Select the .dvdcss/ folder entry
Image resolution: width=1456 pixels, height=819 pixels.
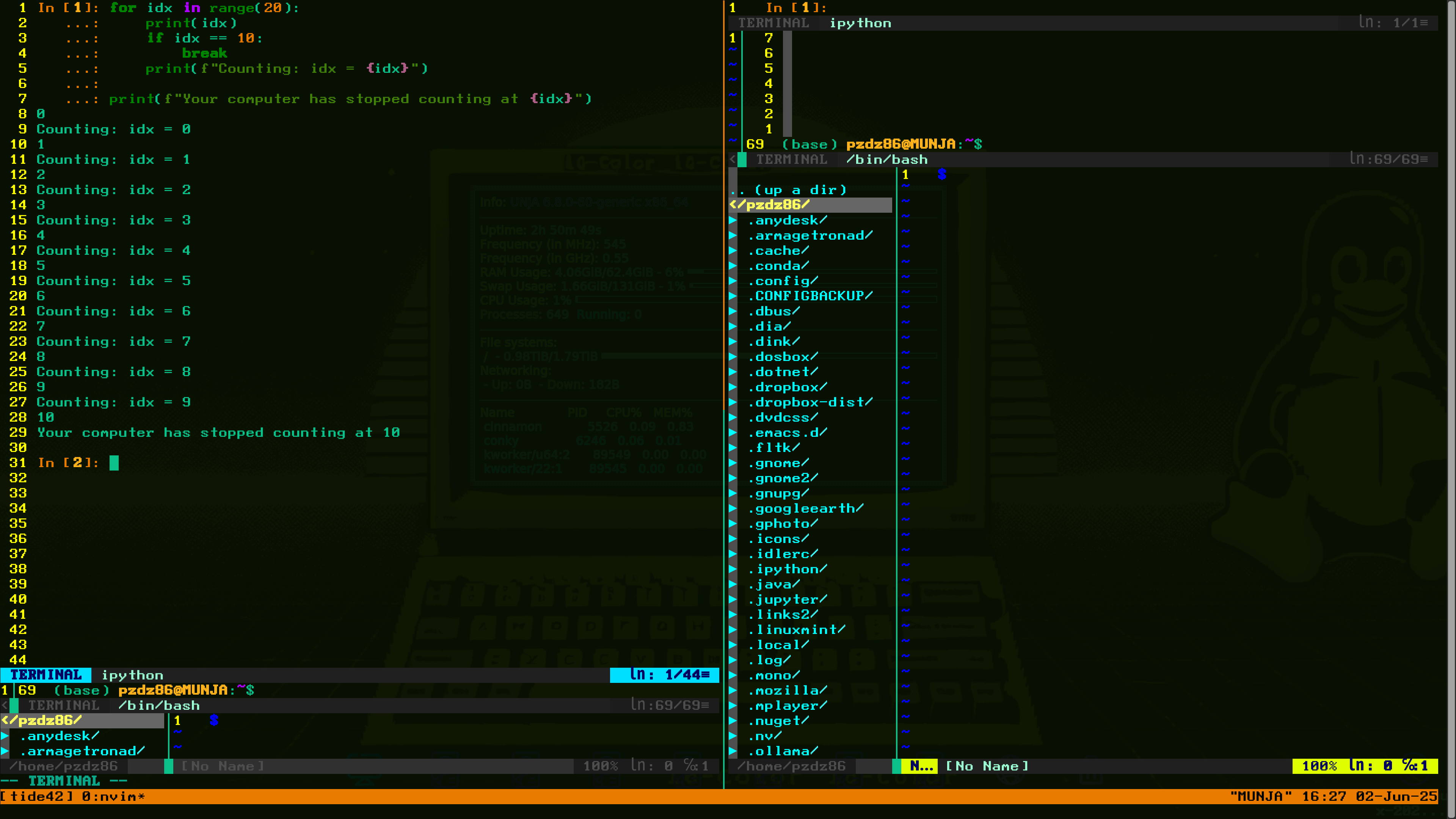click(783, 418)
